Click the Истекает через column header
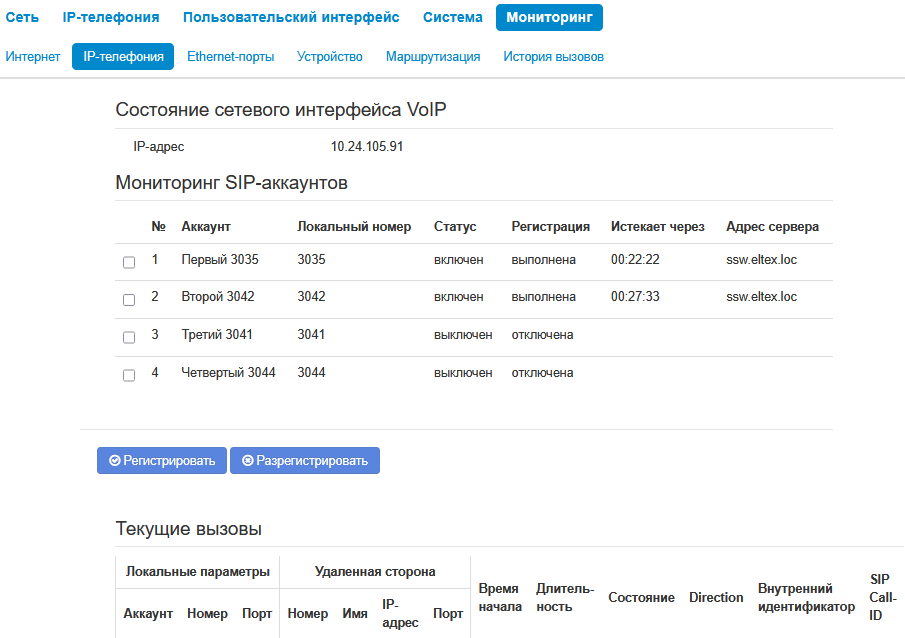The width and height of the screenshot is (905, 638). (657, 227)
